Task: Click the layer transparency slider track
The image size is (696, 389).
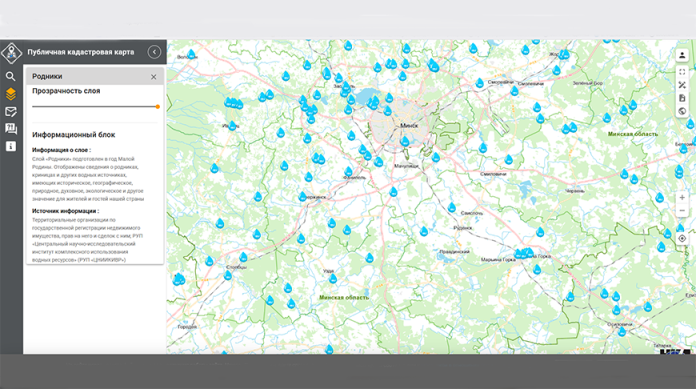Action: [x=95, y=107]
